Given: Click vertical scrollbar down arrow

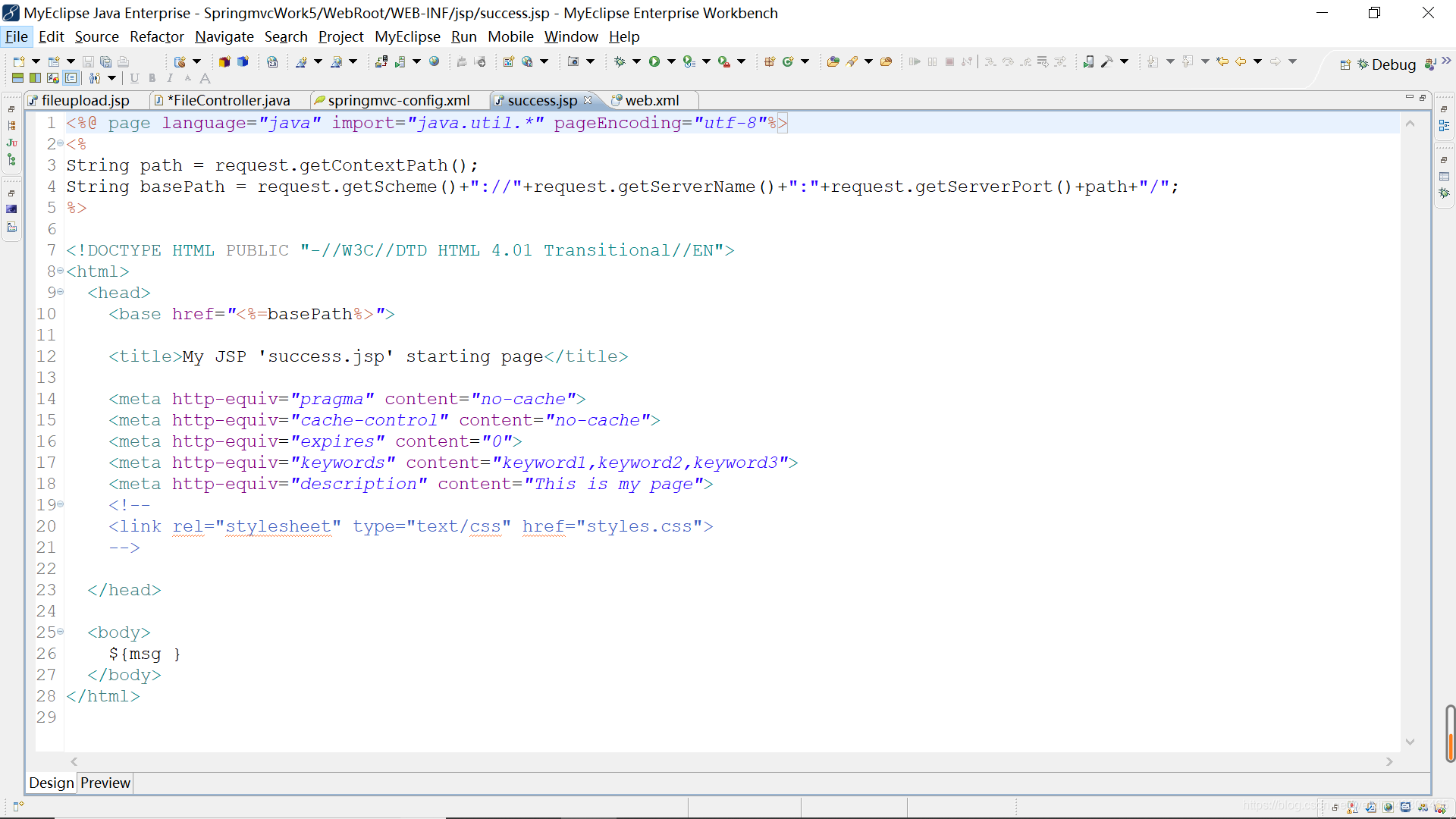Looking at the screenshot, I should pyautogui.click(x=1410, y=742).
